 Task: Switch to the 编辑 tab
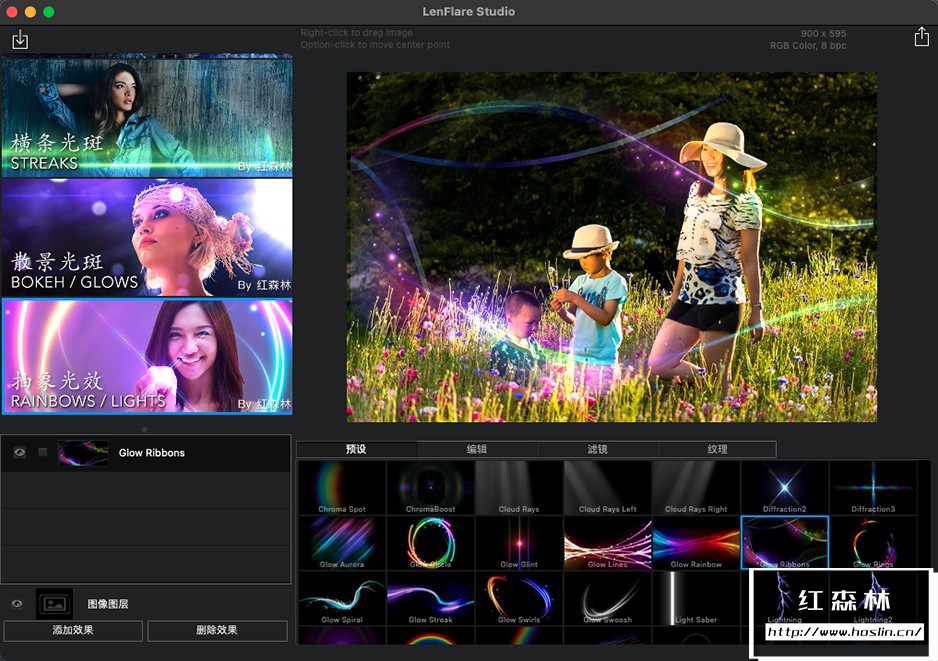[477, 450]
